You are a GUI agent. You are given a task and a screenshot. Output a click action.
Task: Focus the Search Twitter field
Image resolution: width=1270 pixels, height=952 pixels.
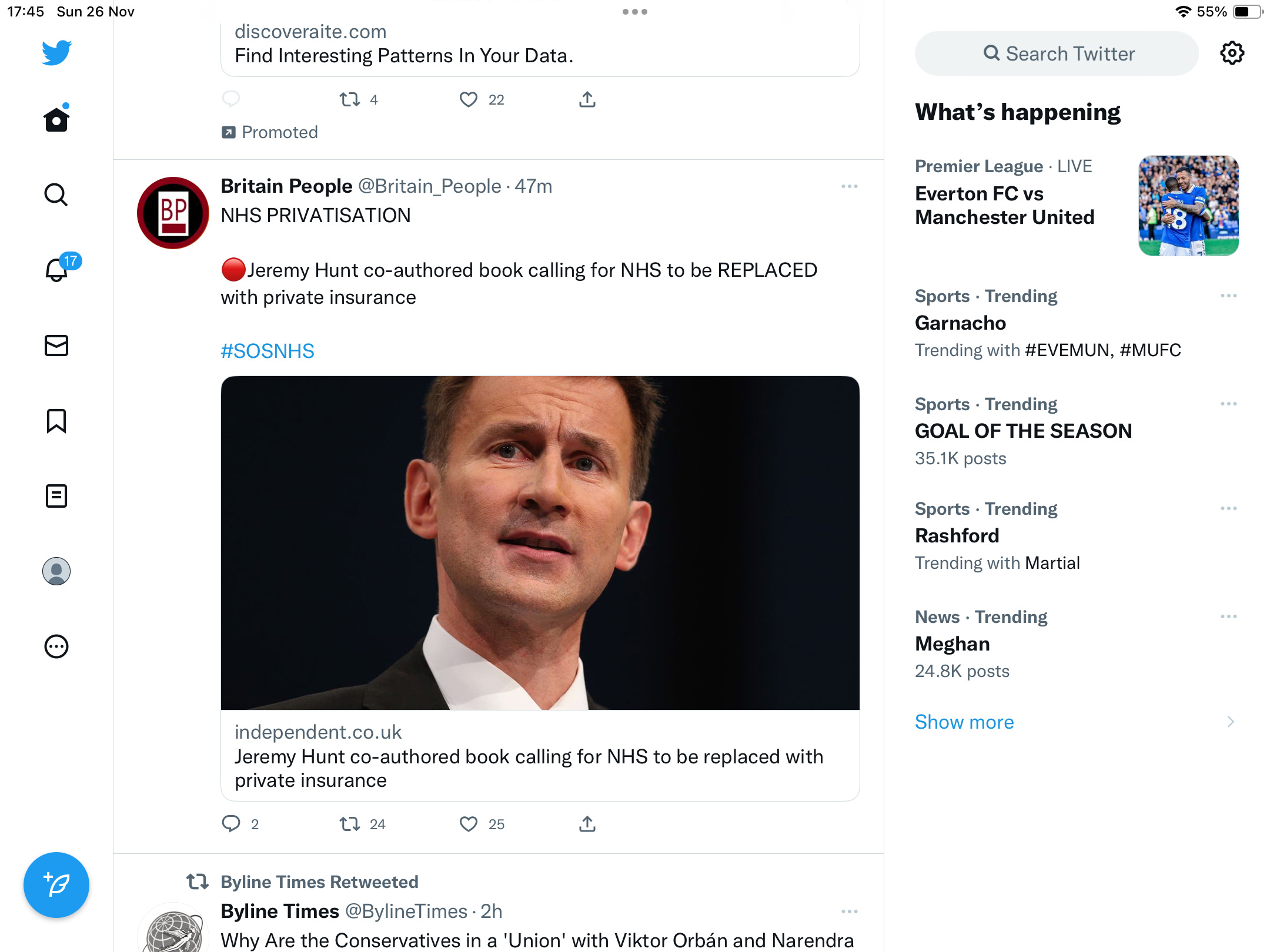tap(1057, 53)
